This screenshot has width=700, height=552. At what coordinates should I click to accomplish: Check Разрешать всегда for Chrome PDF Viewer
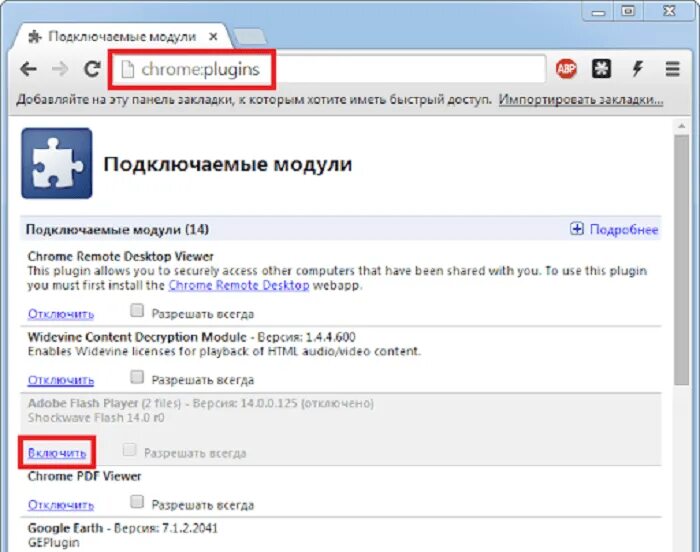pos(137,502)
